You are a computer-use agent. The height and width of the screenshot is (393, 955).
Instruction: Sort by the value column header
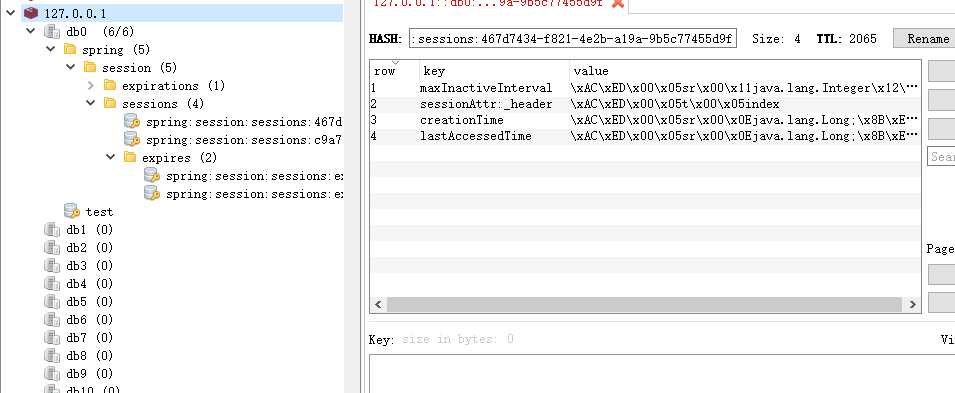point(745,71)
